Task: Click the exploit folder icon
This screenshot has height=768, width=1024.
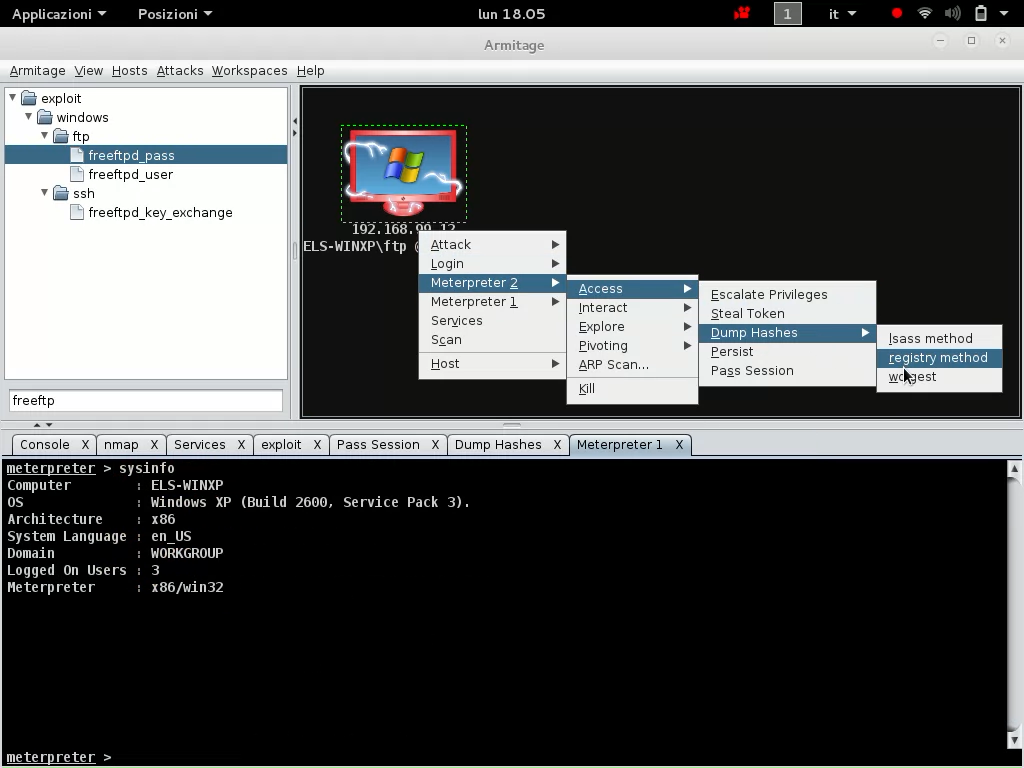Action: 29,99
